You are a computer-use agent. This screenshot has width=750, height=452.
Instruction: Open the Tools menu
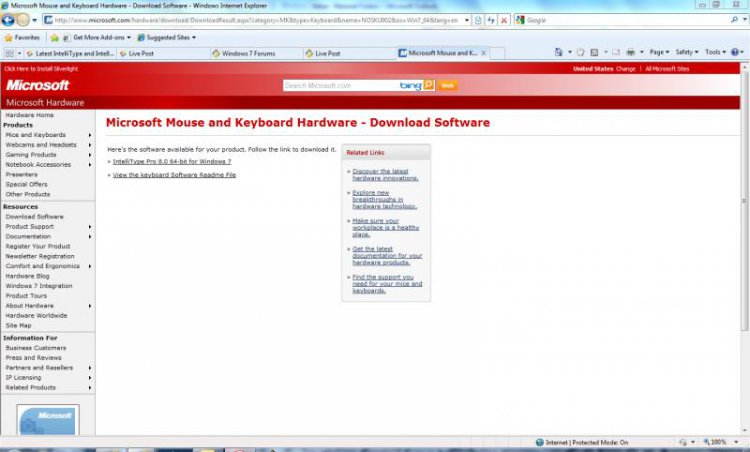[x=715, y=52]
